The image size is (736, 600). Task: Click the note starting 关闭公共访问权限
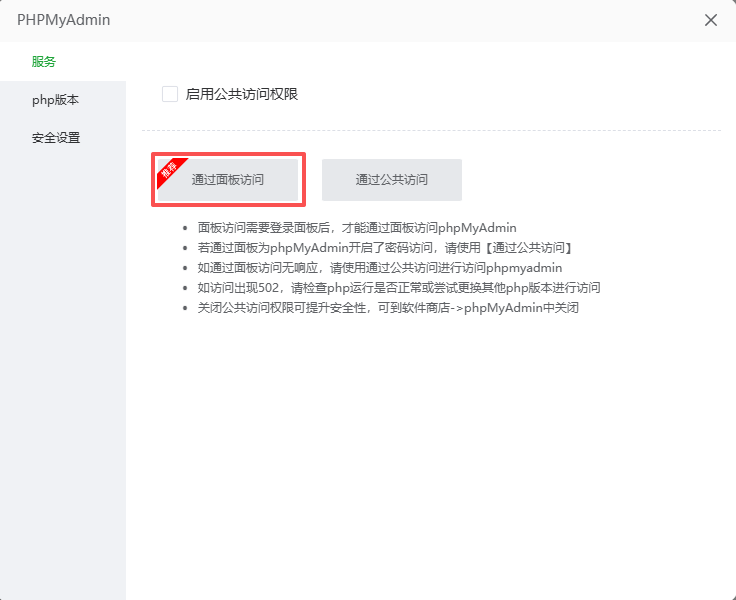pos(388,308)
